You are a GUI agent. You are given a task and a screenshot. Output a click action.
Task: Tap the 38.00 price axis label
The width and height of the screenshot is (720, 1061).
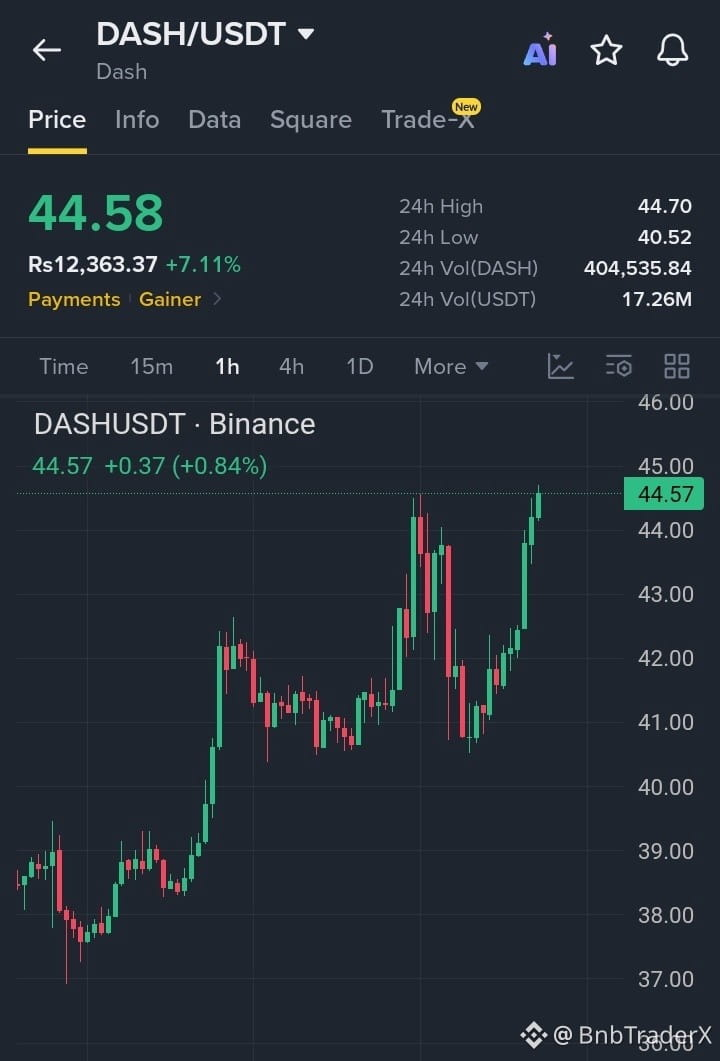click(x=666, y=915)
